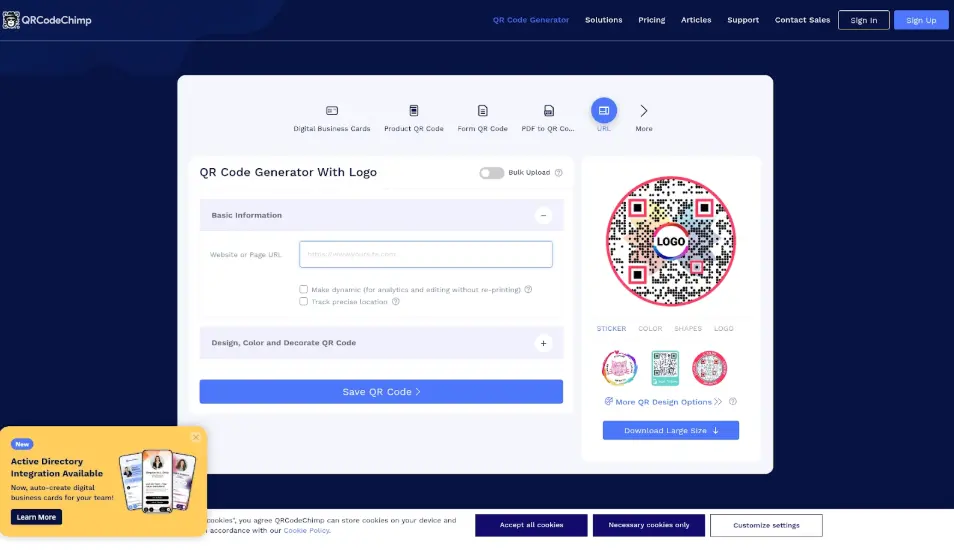Click the URL QR type icon
This screenshot has width=954, height=550.
pyautogui.click(x=604, y=110)
